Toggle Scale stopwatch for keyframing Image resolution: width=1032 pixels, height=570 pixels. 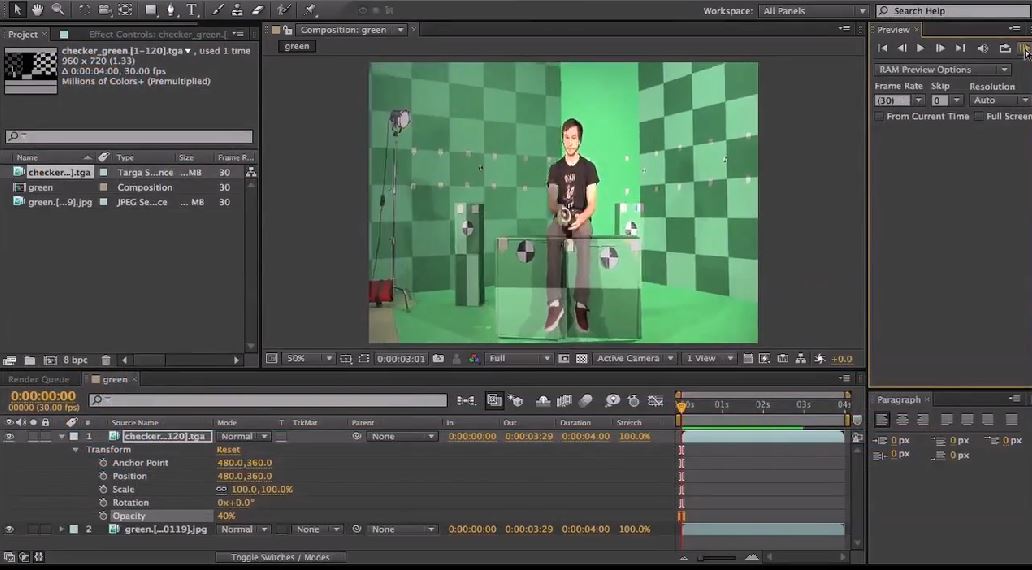point(103,489)
